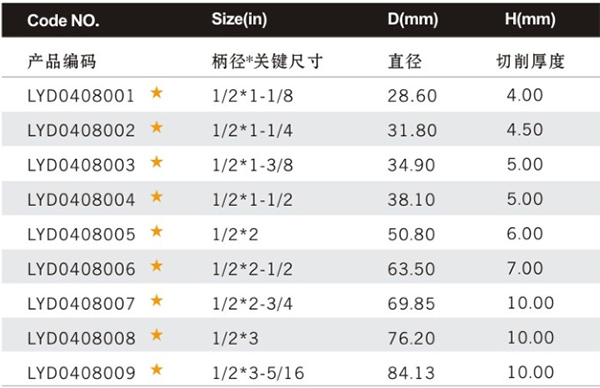Click the star icon for LYD0408006

point(157,266)
